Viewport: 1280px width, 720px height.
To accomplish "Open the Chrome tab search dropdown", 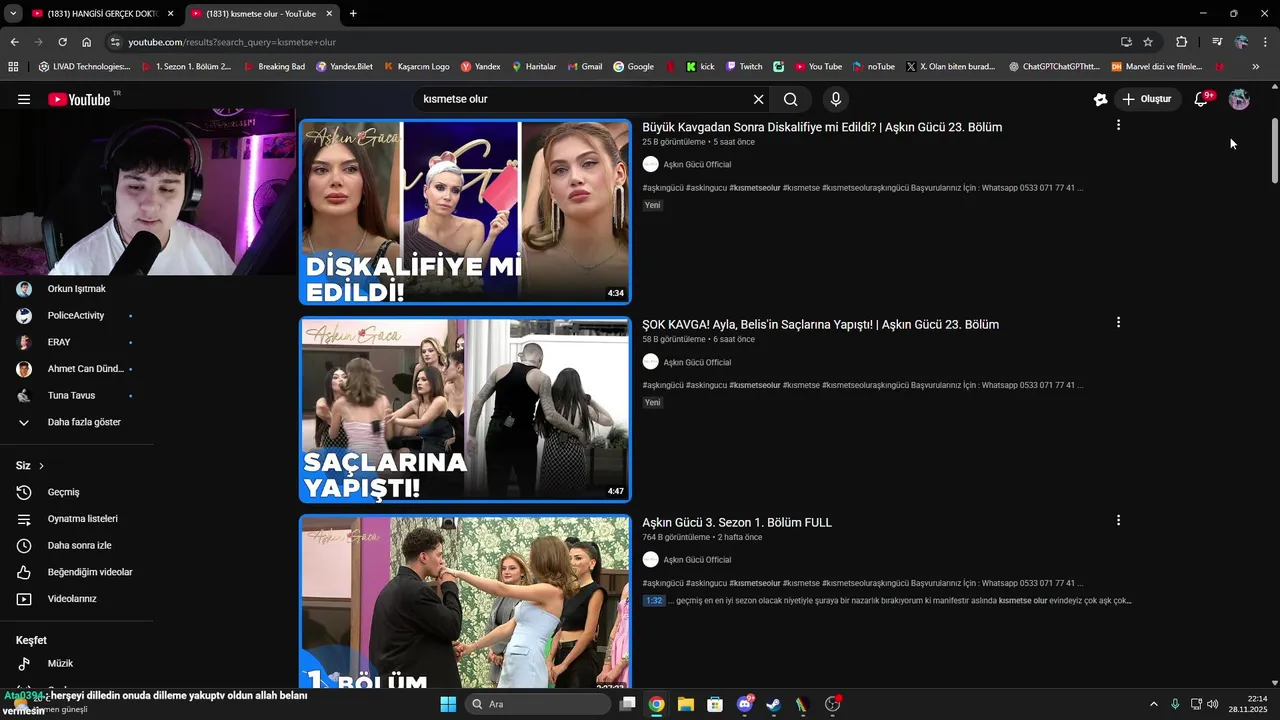I will pyautogui.click(x=14, y=14).
